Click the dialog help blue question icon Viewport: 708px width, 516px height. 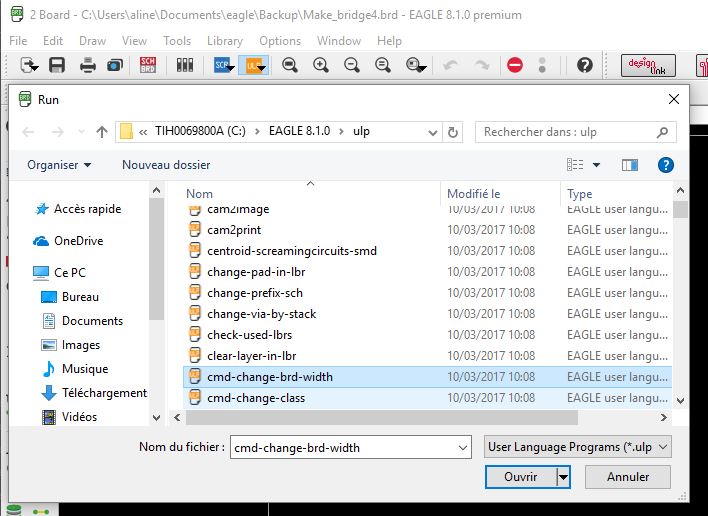click(666, 165)
